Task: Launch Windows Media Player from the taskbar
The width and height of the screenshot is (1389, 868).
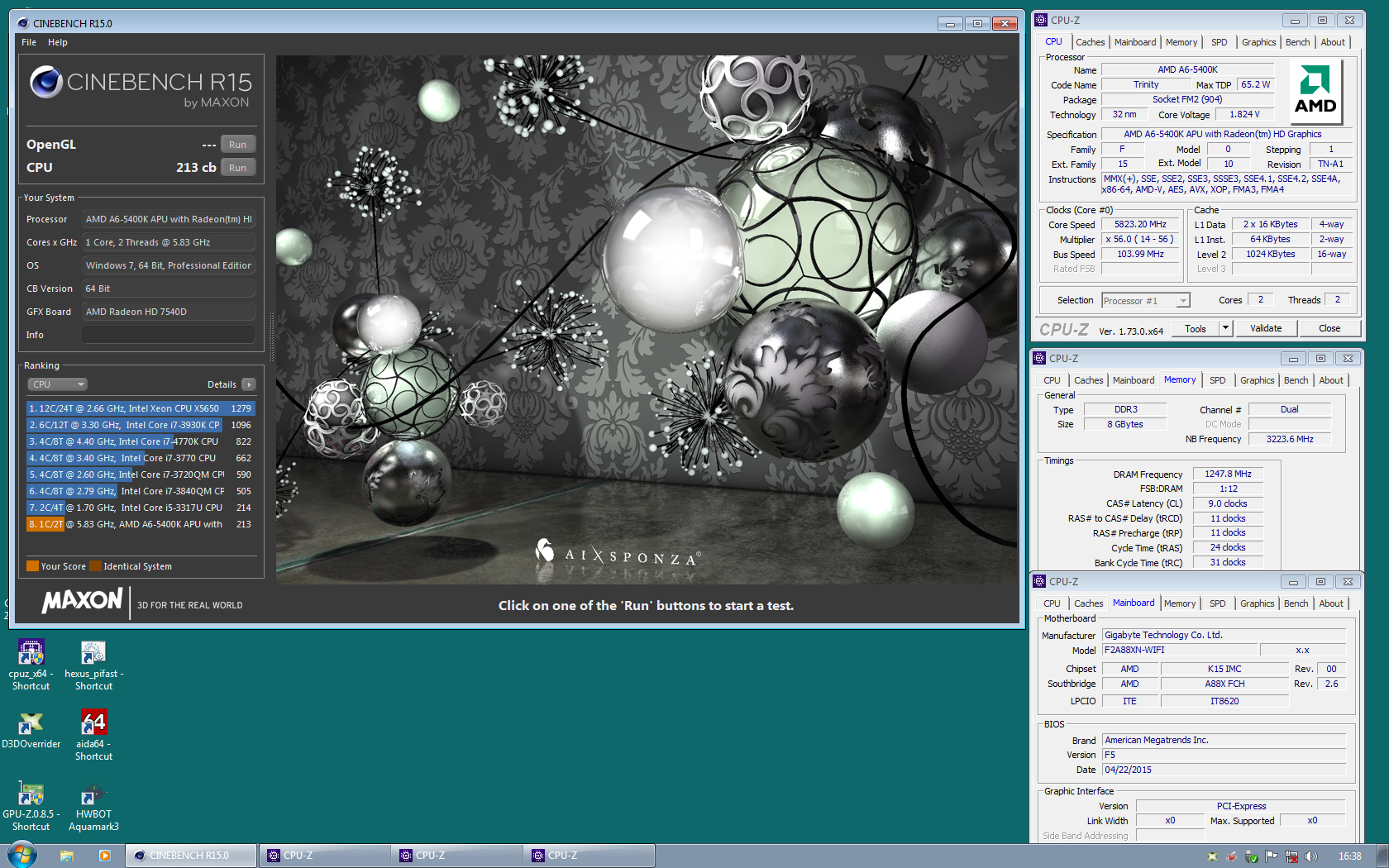Action: 104,856
